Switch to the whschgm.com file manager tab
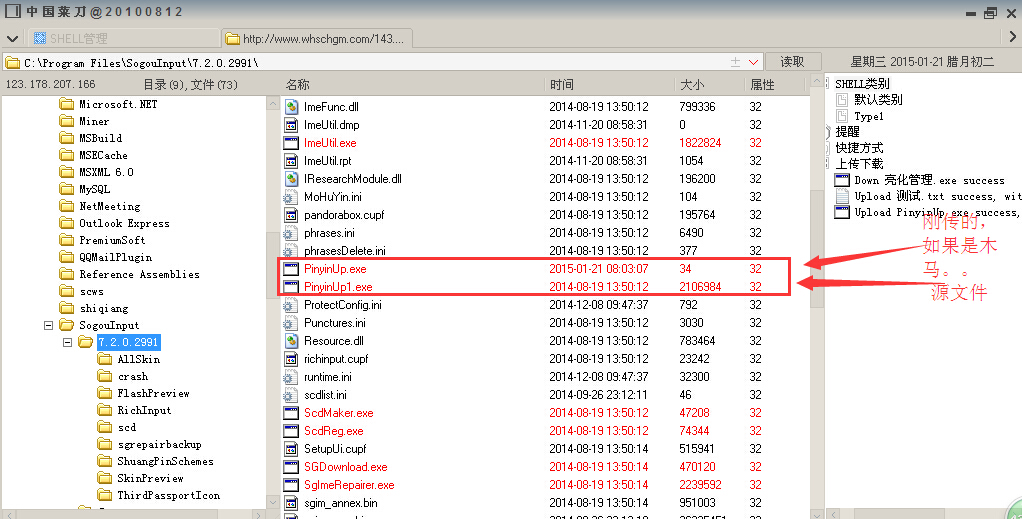1022x519 pixels. [x=316, y=38]
